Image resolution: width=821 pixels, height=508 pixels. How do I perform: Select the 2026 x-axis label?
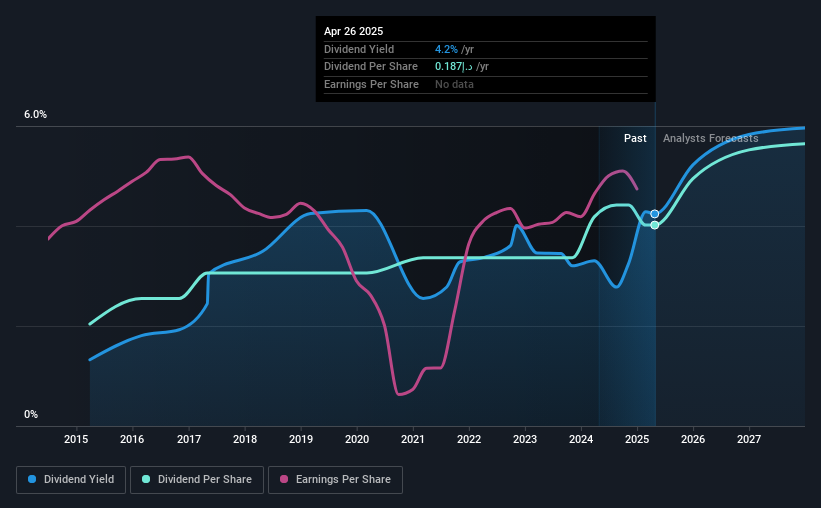693,439
